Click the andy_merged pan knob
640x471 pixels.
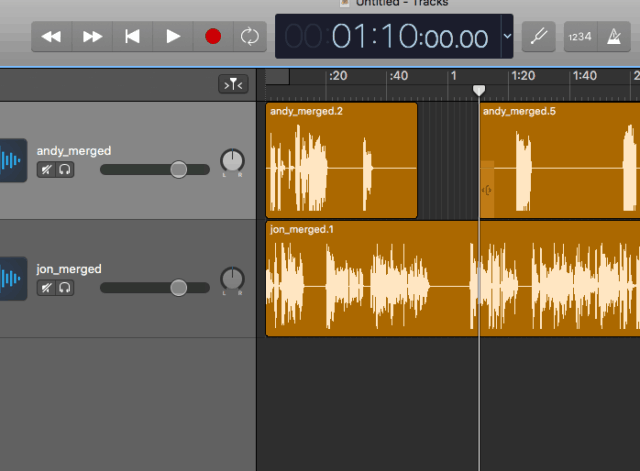(232, 160)
